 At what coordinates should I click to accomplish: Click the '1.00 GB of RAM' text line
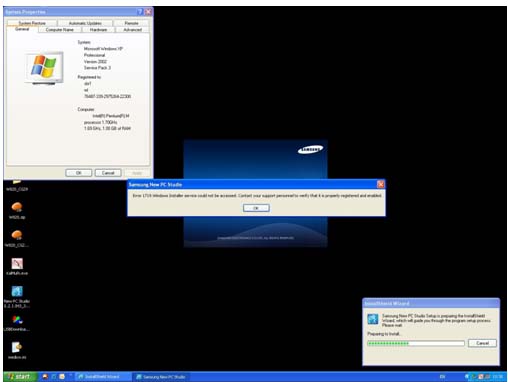pos(107,128)
